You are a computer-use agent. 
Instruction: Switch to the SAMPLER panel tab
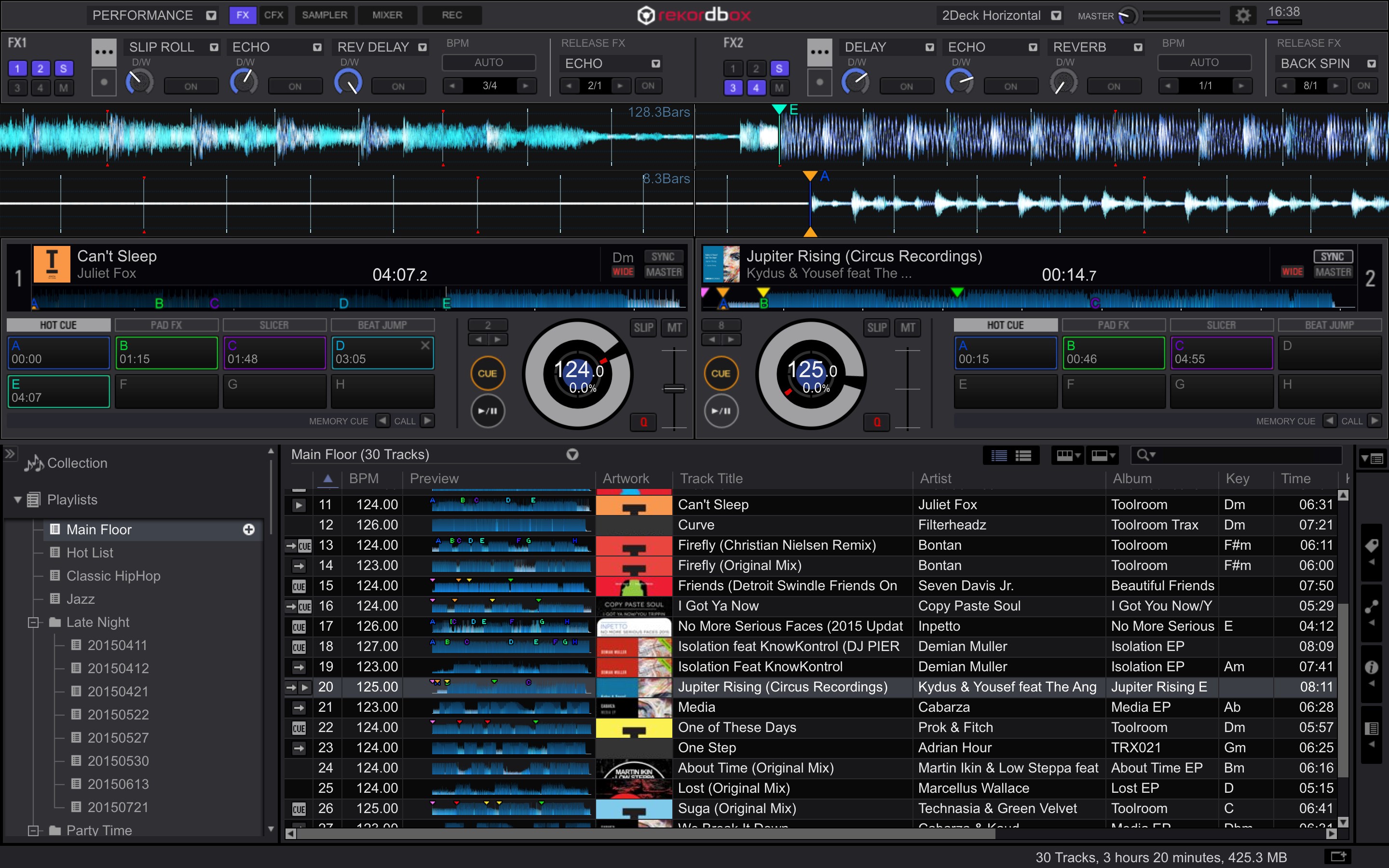tap(324, 15)
